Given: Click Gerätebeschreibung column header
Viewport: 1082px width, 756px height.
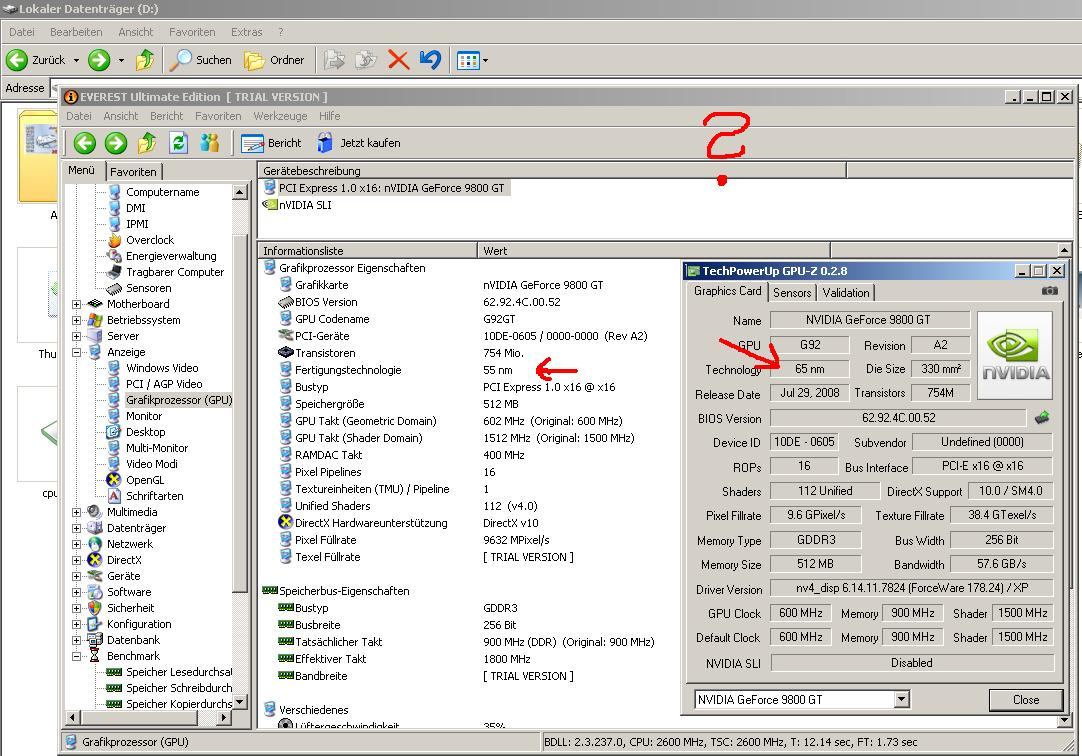Looking at the screenshot, I should click(552, 170).
